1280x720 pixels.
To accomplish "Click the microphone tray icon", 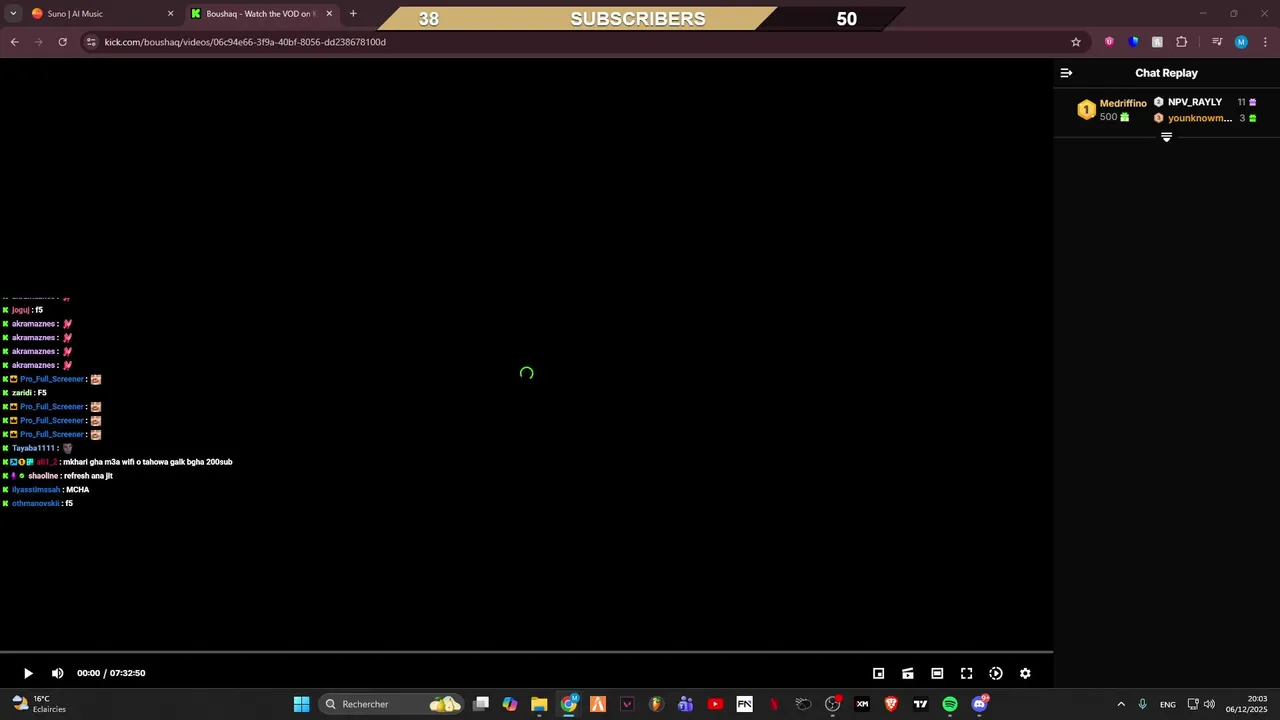I will [x=1142, y=704].
